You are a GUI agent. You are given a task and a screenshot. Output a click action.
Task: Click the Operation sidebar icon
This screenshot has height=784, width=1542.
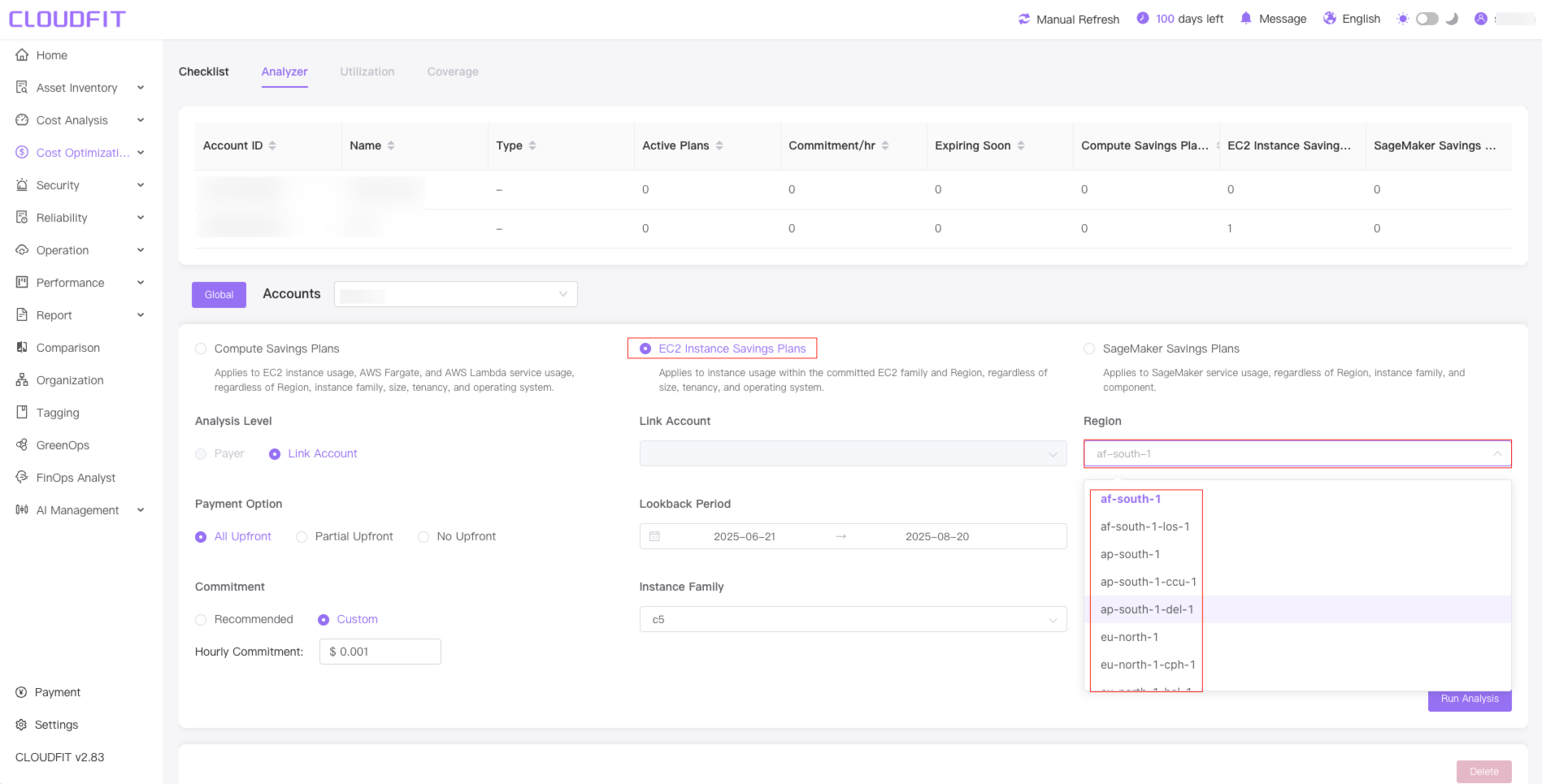[x=22, y=250]
